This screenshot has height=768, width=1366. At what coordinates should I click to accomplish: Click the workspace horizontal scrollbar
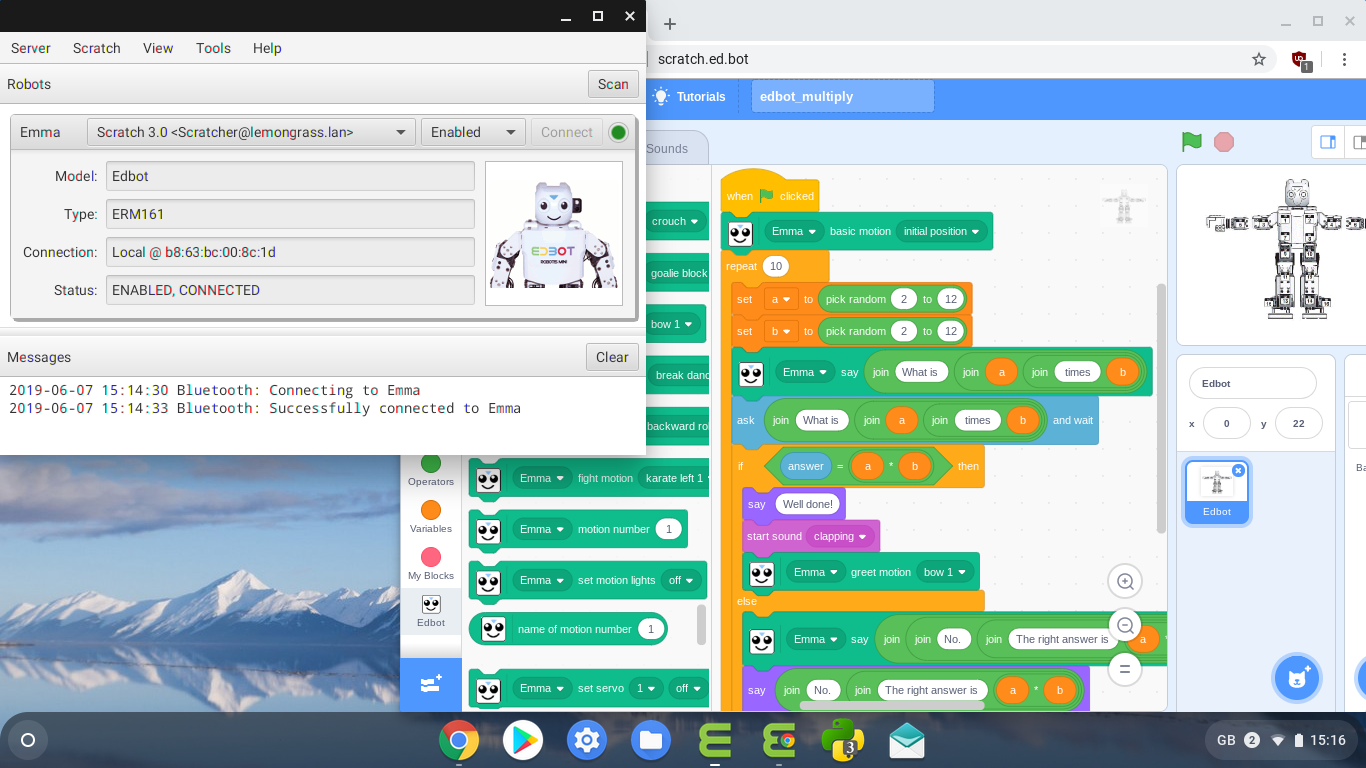[x=891, y=705]
